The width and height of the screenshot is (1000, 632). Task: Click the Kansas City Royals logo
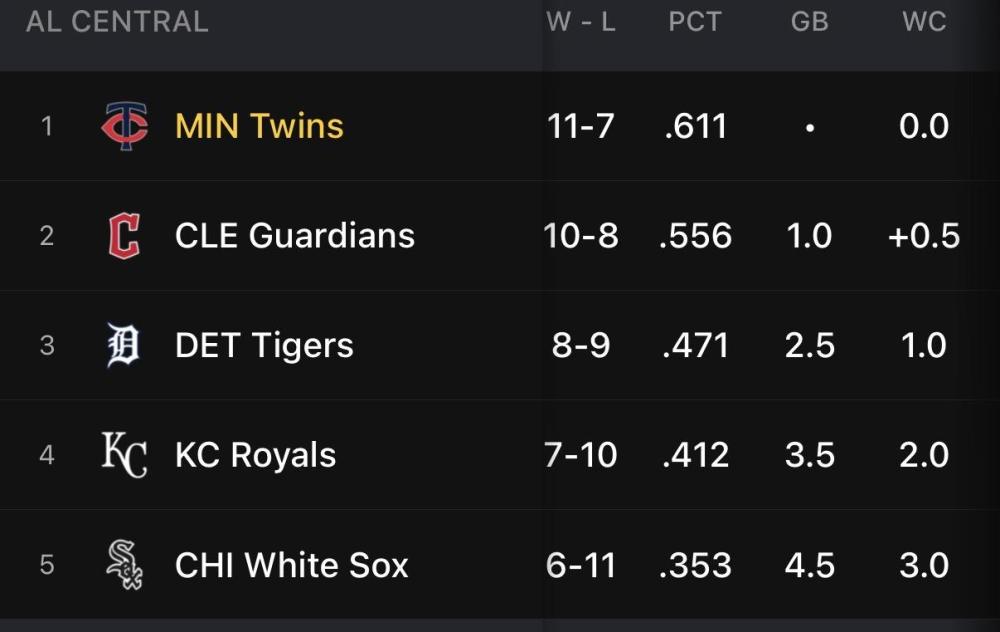[x=124, y=455]
